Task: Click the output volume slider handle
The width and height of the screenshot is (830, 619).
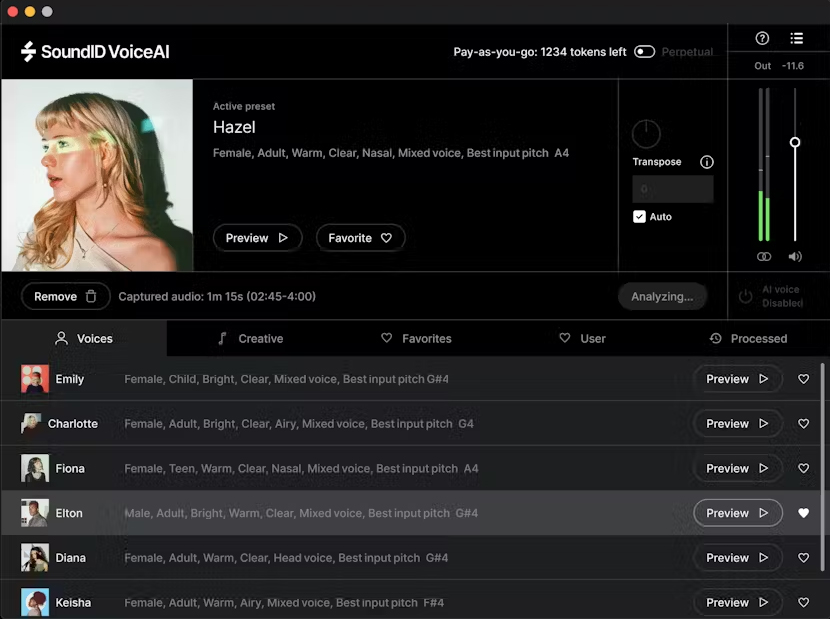Action: click(x=795, y=143)
